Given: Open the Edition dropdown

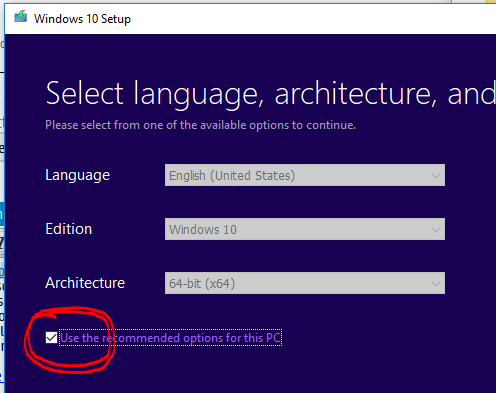Looking at the screenshot, I should click(305, 229).
